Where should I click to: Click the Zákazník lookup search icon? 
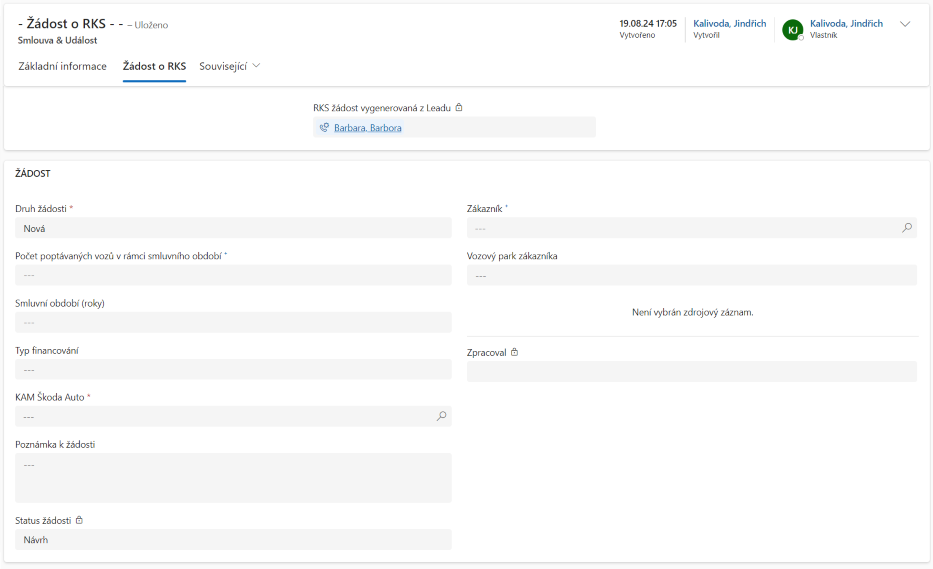point(906,228)
